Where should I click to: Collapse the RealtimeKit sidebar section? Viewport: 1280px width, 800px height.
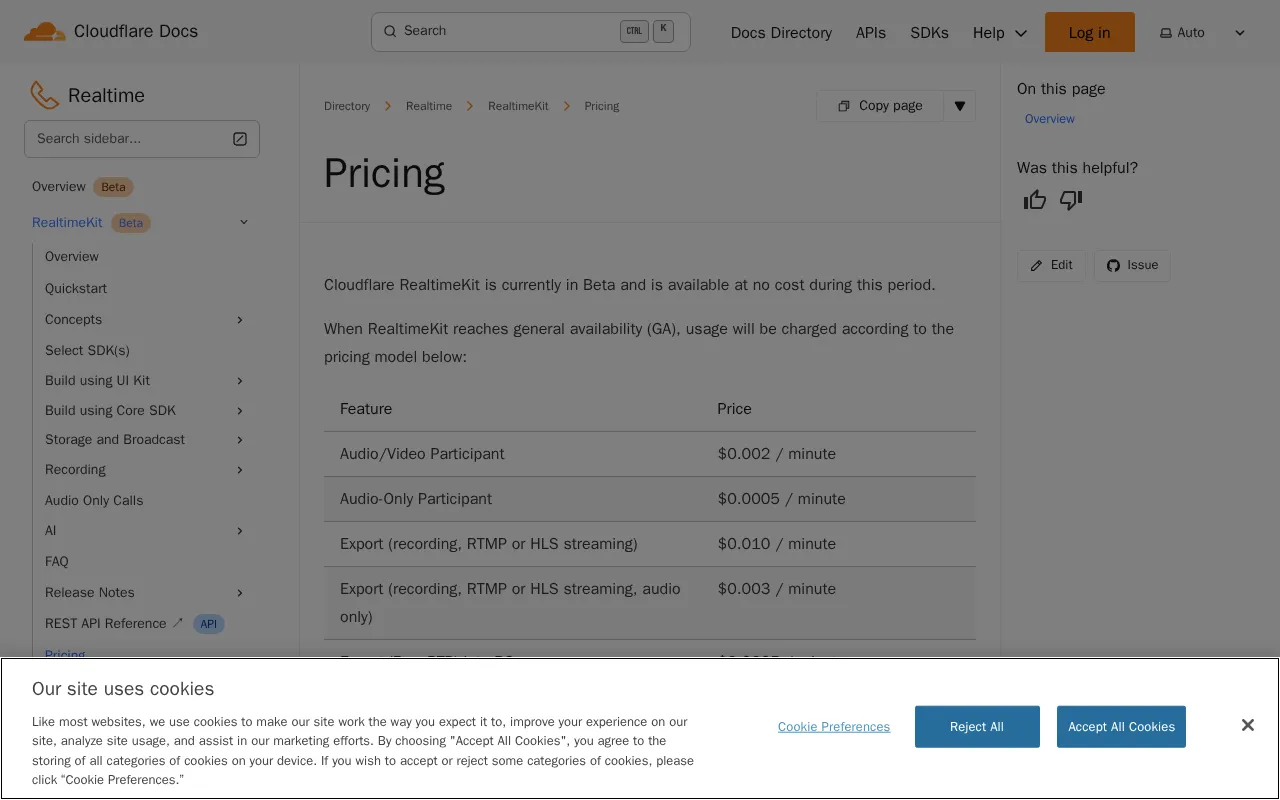tap(244, 222)
